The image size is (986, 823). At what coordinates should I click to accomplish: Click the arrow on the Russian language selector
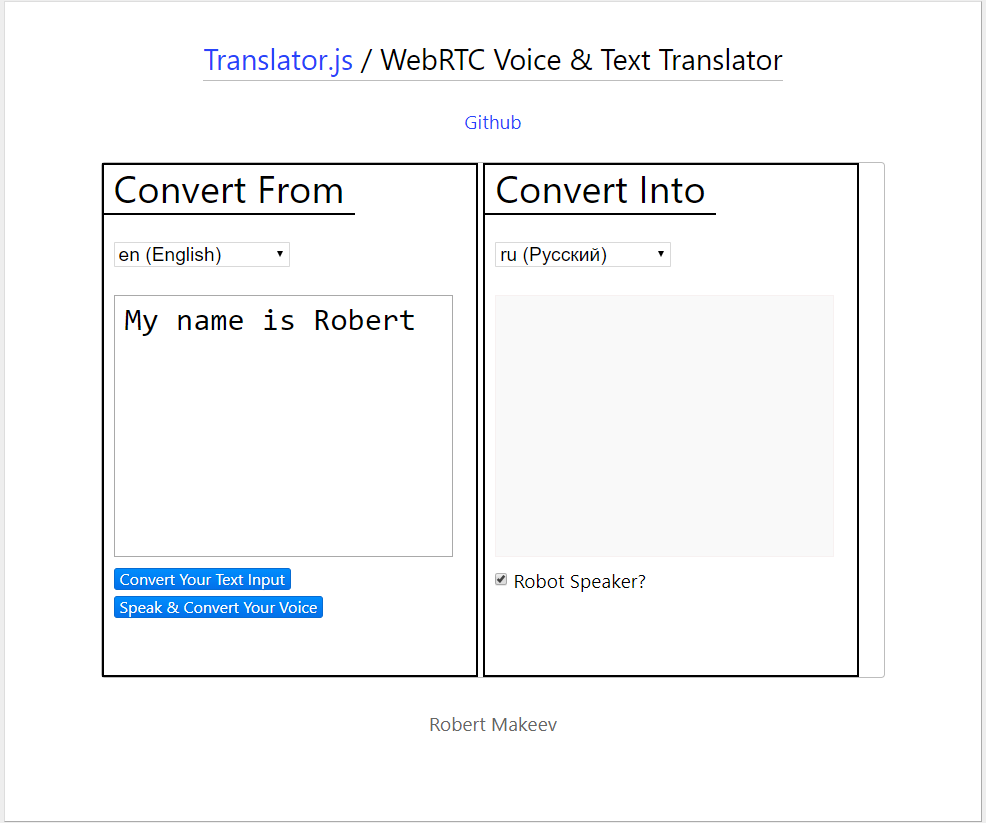click(x=661, y=255)
